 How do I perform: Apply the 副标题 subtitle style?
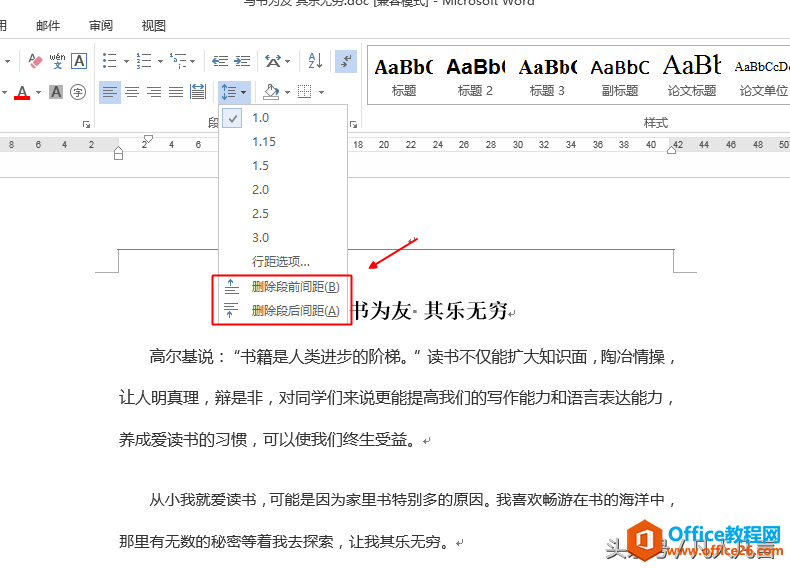point(620,77)
